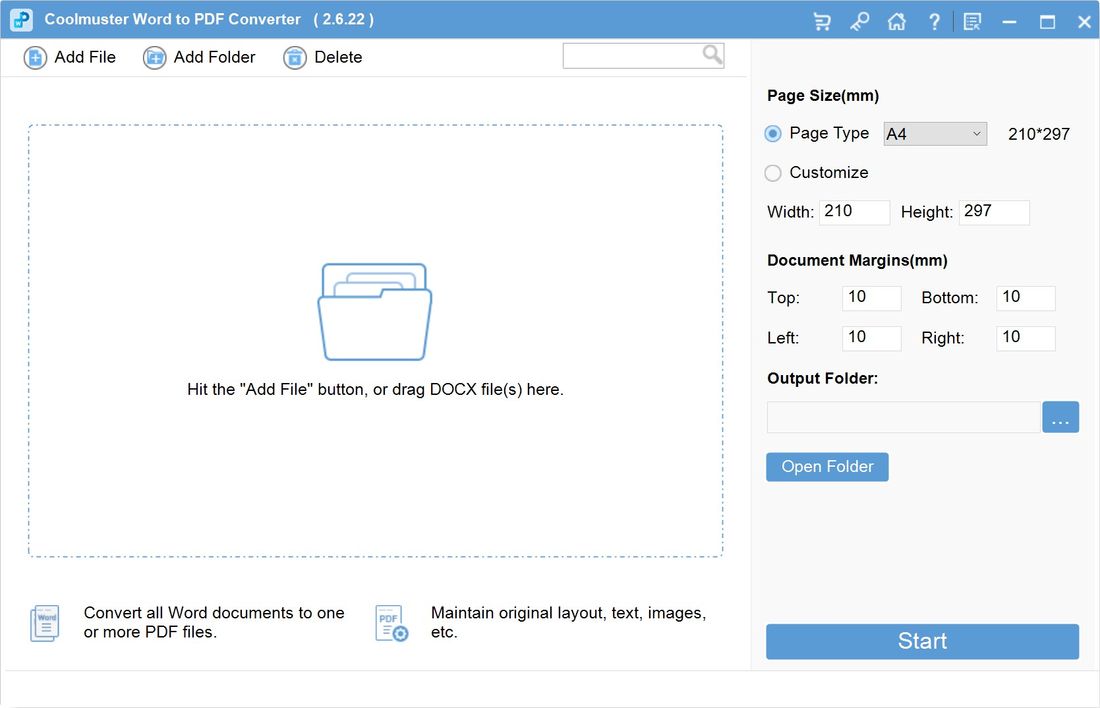The height and width of the screenshot is (708, 1100).
Task: Click the Add Folder icon
Action: point(155,57)
